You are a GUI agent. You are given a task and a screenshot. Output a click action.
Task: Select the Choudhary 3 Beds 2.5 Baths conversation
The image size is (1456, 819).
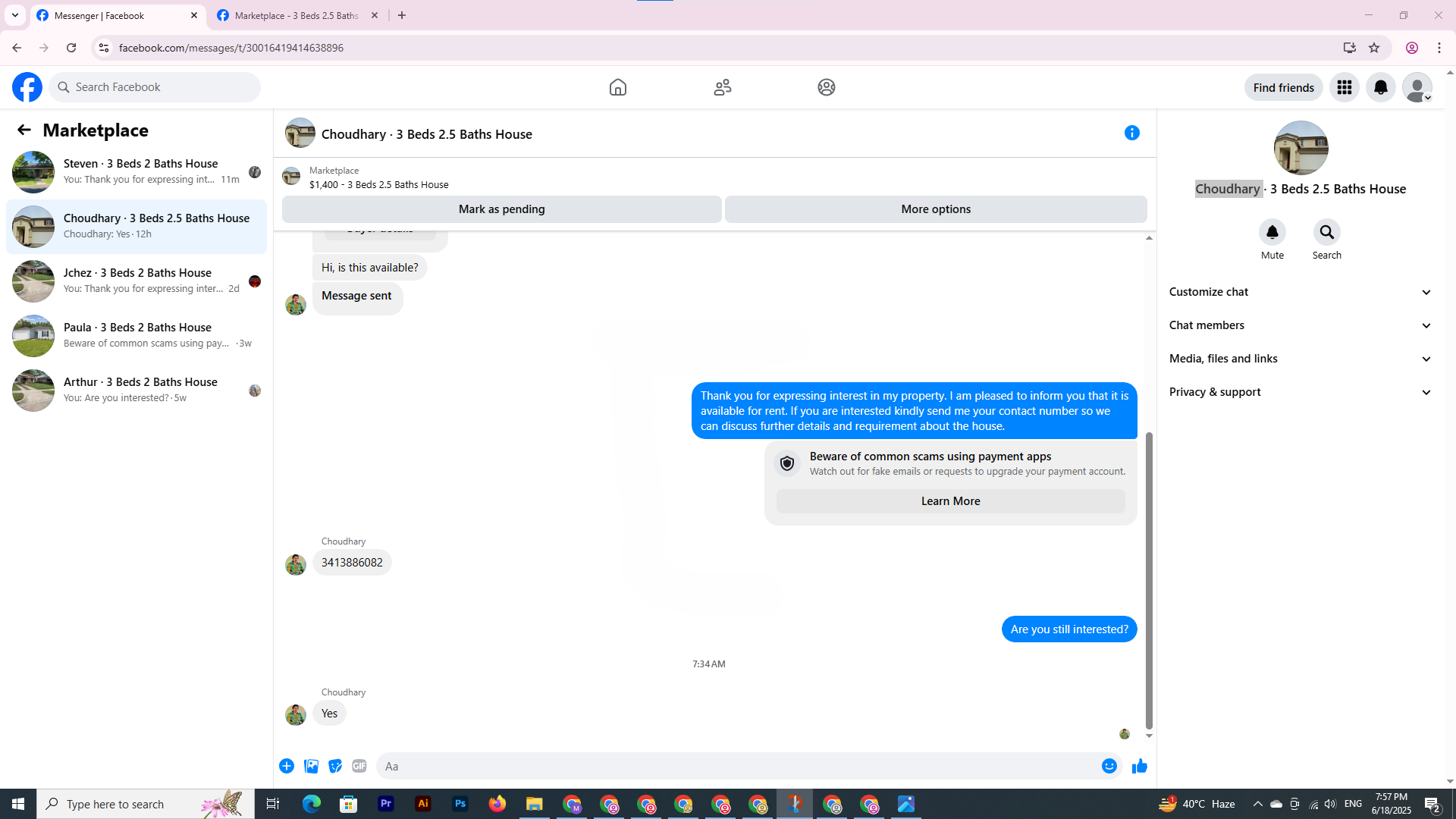[x=136, y=226]
